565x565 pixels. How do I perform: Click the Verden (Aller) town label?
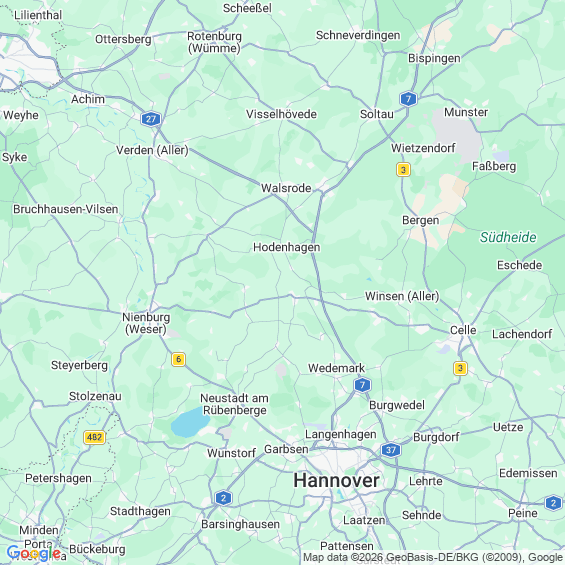(x=152, y=150)
